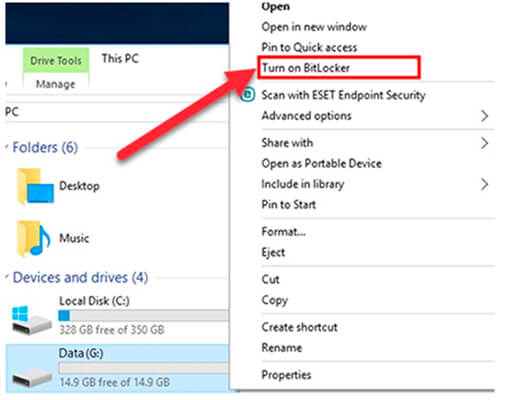Image resolution: width=513 pixels, height=400 pixels.
Task: Click Eject in the context menu
Action: [273, 252]
